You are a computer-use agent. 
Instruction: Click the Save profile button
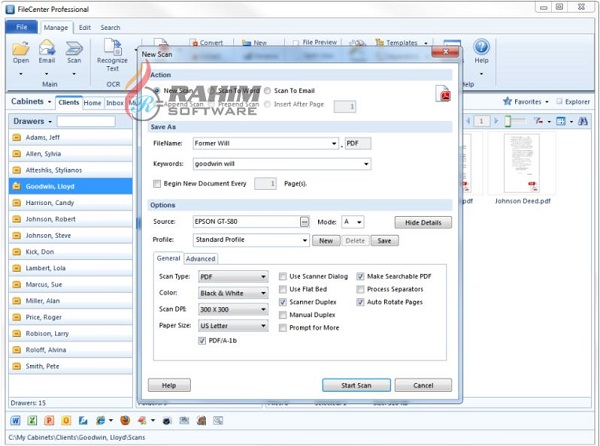(384, 241)
